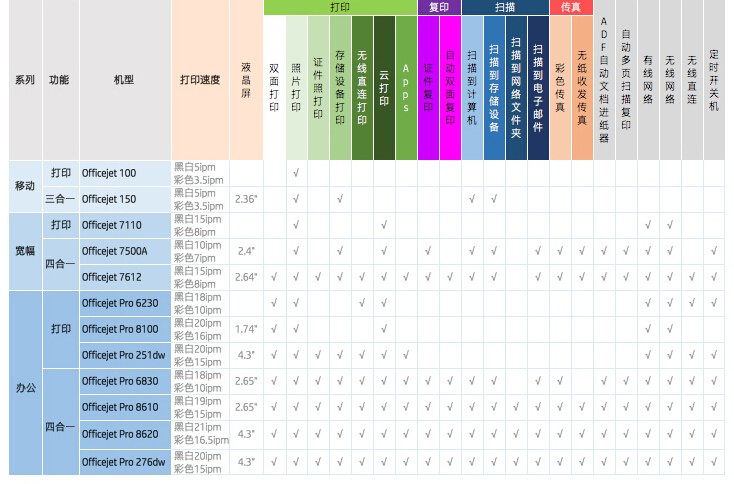Click the 无线网络 column header
This screenshot has height=484, width=734.
[670, 80]
